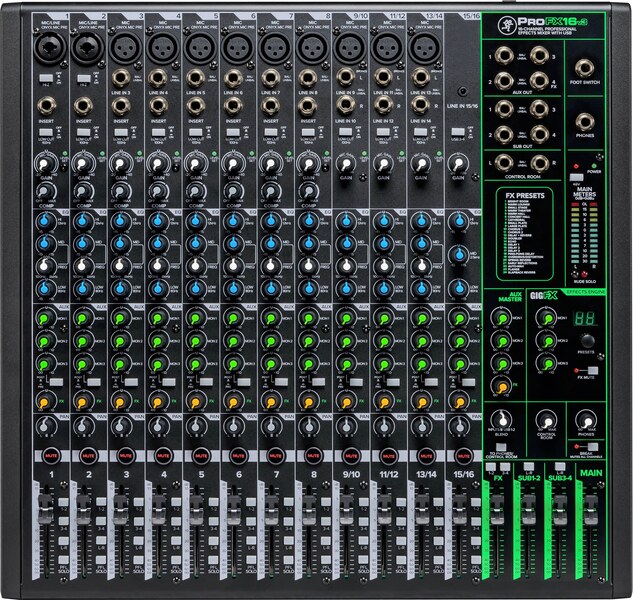Click the PHONES level knob
633x600 pixels.
pyautogui.click(x=586, y=421)
